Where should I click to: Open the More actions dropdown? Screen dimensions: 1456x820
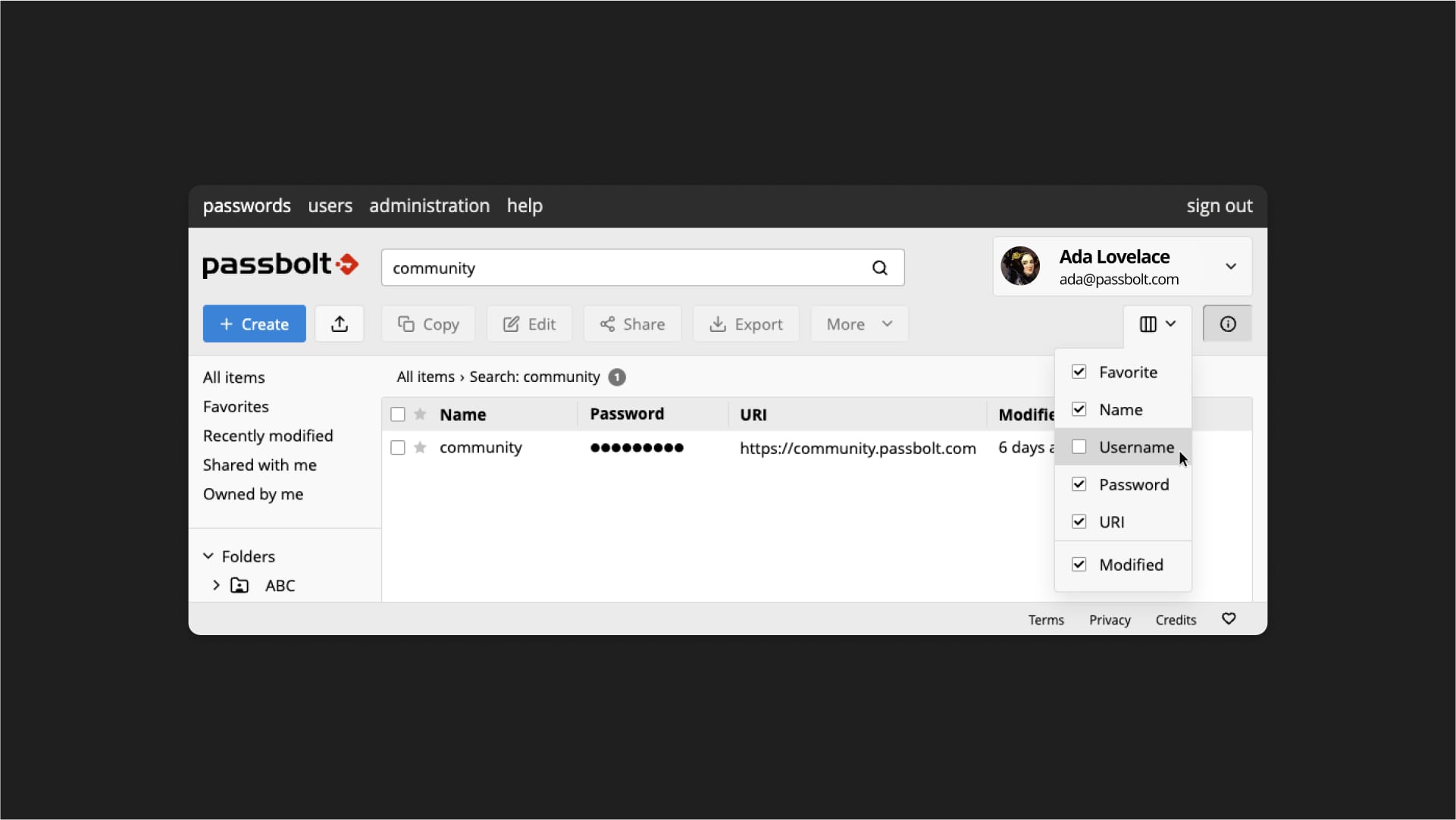[858, 324]
